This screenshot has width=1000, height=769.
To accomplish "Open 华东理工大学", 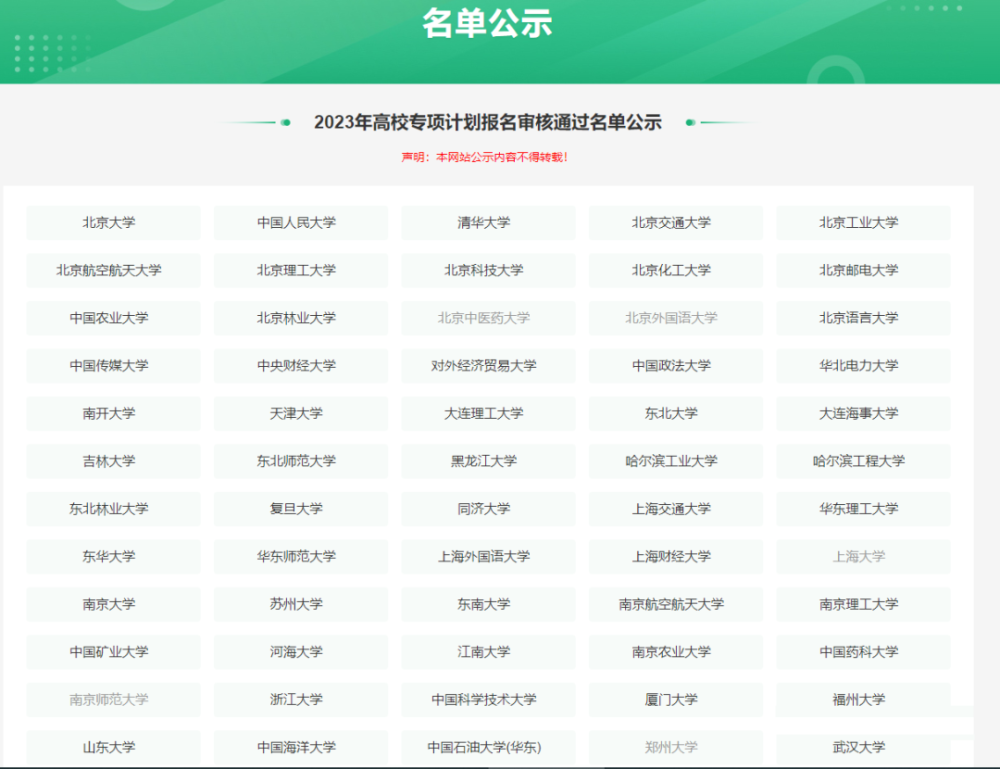I will click(x=864, y=509).
